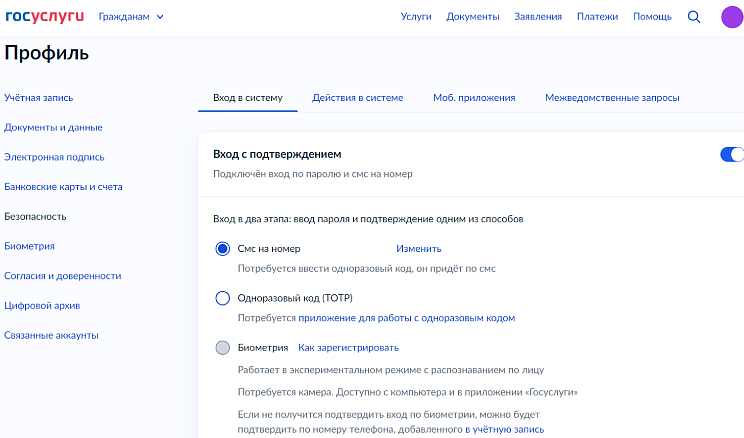Follow приложение для работы с одноразовым кодом link
The image size is (744, 438).
point(407,318)
